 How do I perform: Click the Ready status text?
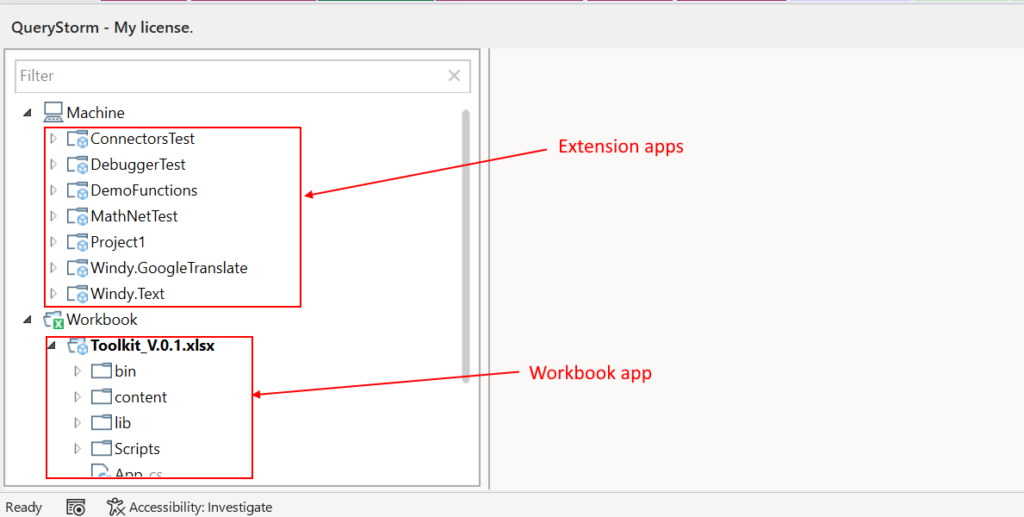click(24, 507)
